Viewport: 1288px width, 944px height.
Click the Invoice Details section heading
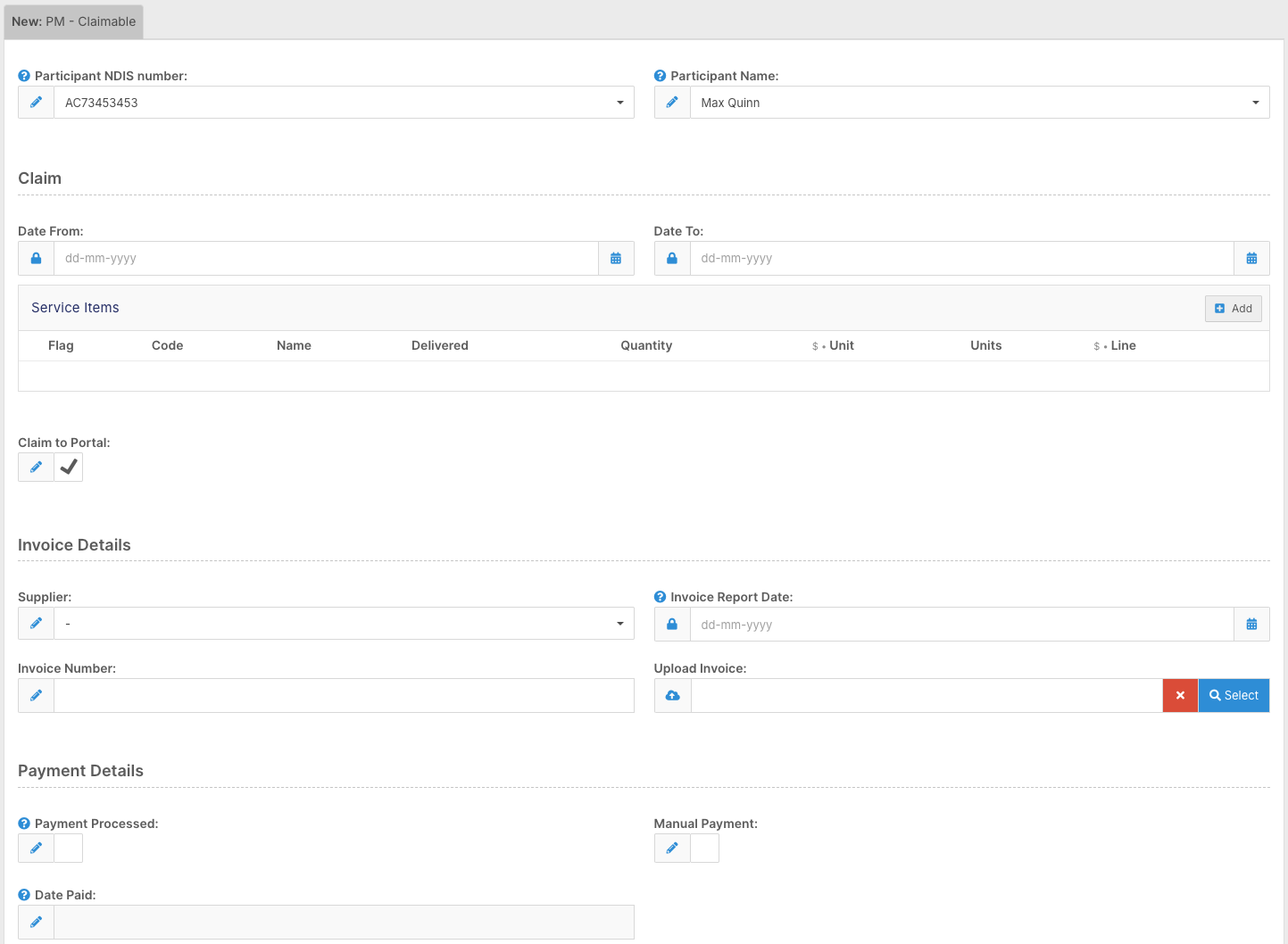click(x=74, y=545)
